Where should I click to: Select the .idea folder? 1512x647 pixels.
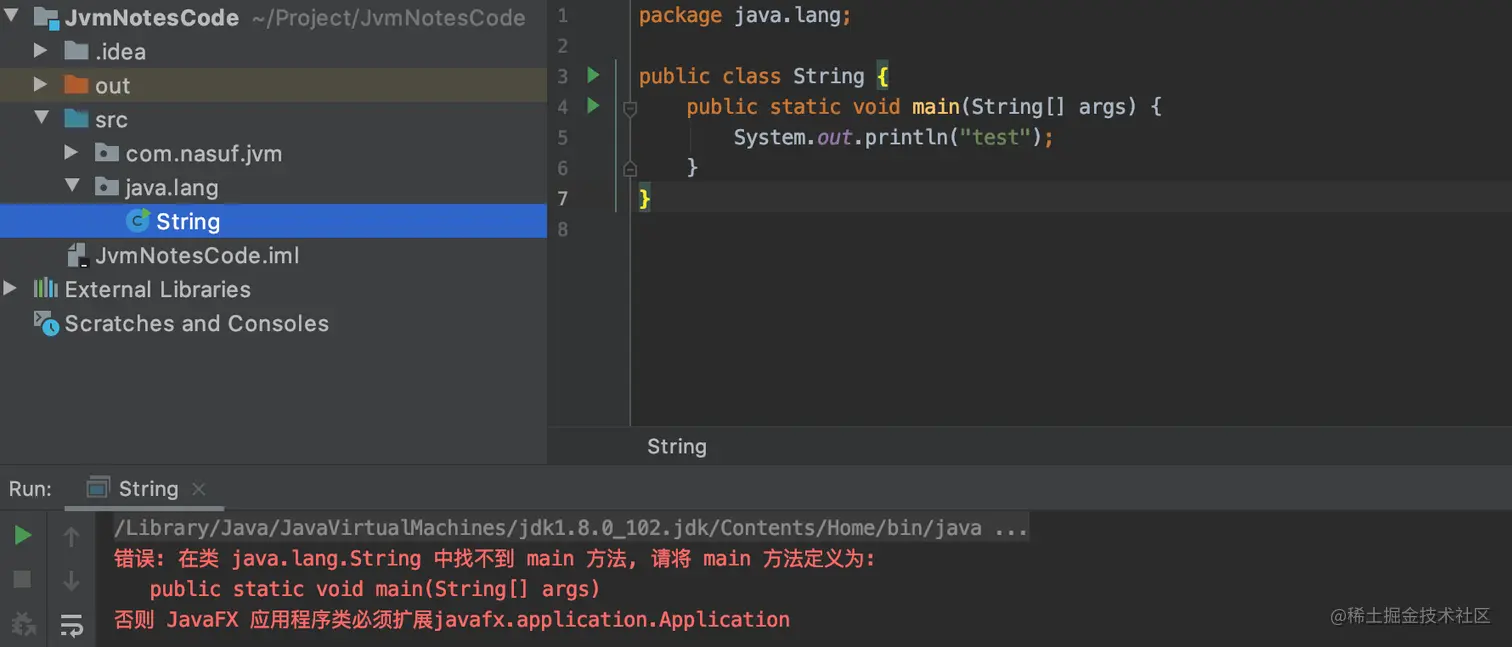pos(120,52)
